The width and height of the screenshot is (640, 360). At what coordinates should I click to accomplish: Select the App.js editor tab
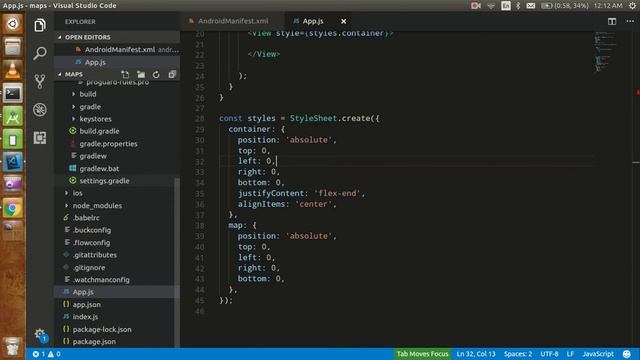point(313,21)
